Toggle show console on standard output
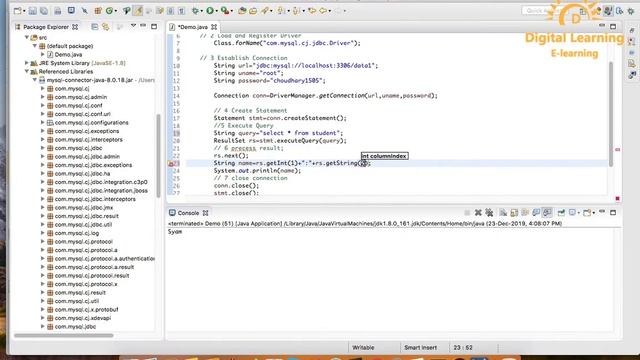Viewport: 640px width, 360px height. [x=536, y=213]
